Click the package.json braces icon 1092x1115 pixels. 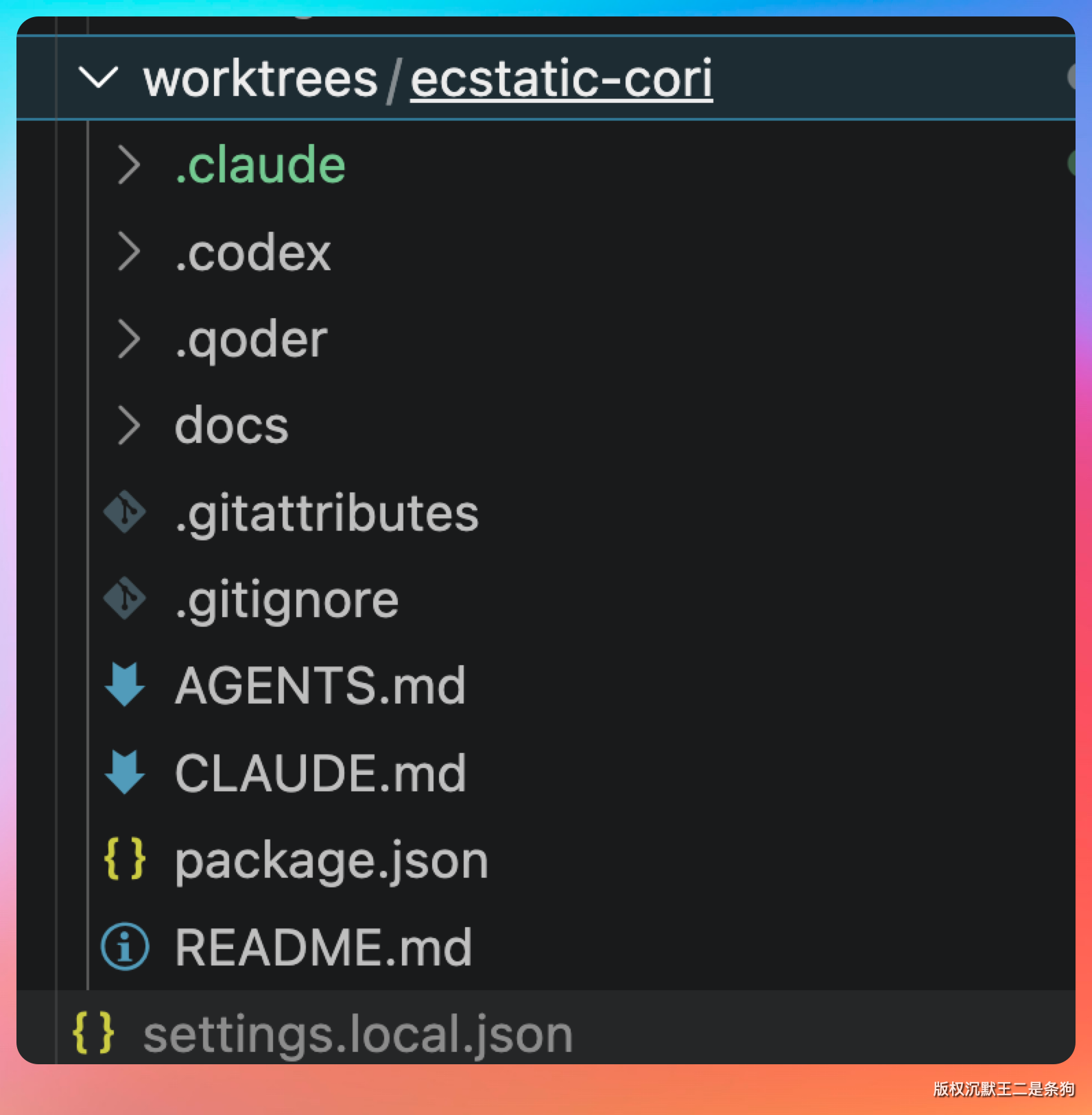point(125,859)
